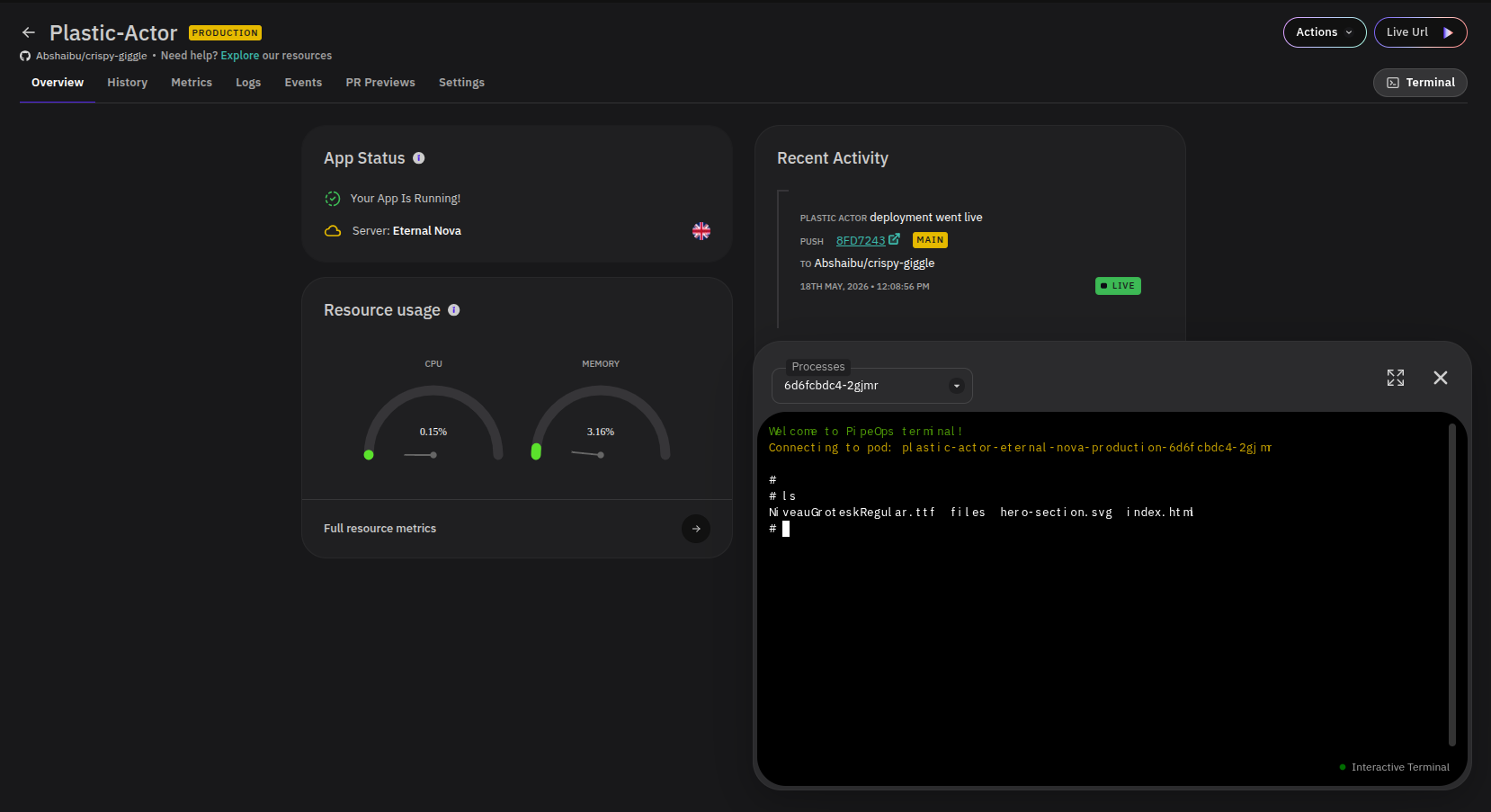This screenshot has height=812, width=1491.
Task: Switch to the Overview tab
Action: point(58,83)
